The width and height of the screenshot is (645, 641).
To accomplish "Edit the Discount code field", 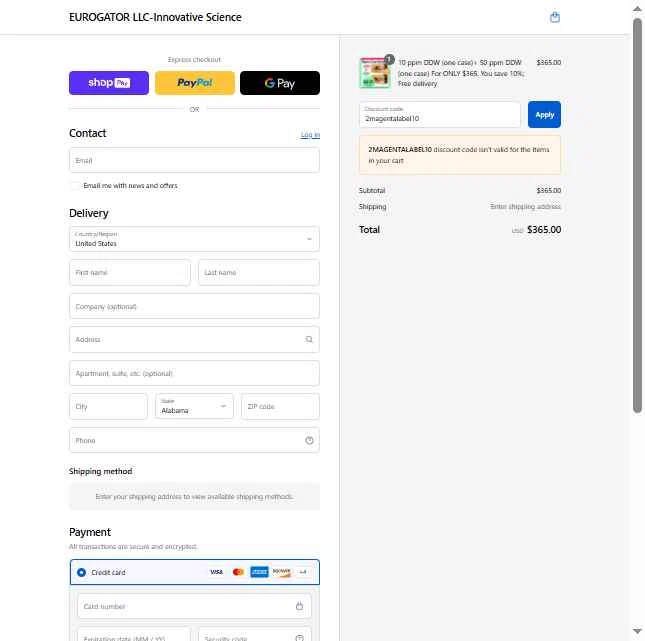I will [x=439, y=115].
